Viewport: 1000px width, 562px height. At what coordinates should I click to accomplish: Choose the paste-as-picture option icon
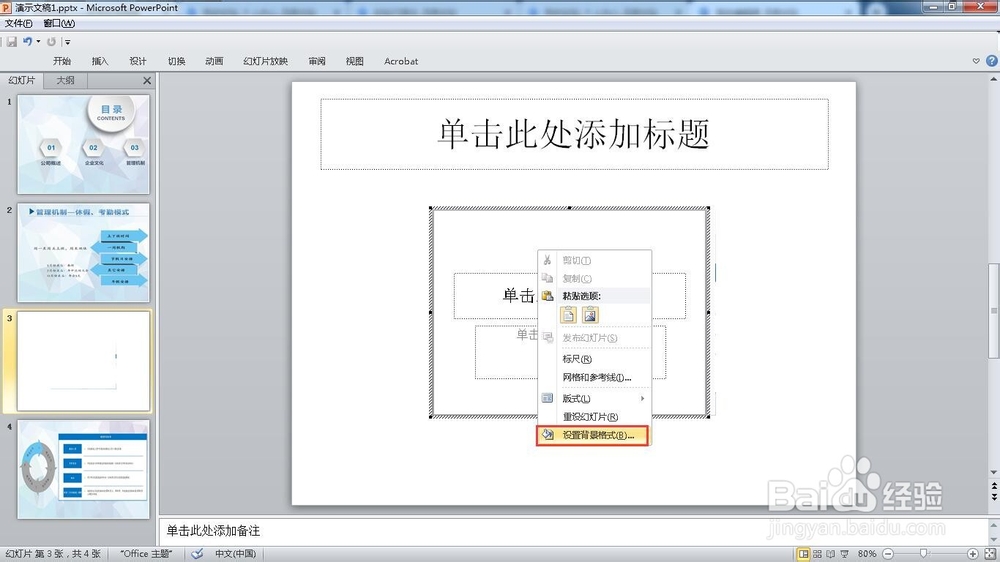pyautogui.click(x=590, y=314)
